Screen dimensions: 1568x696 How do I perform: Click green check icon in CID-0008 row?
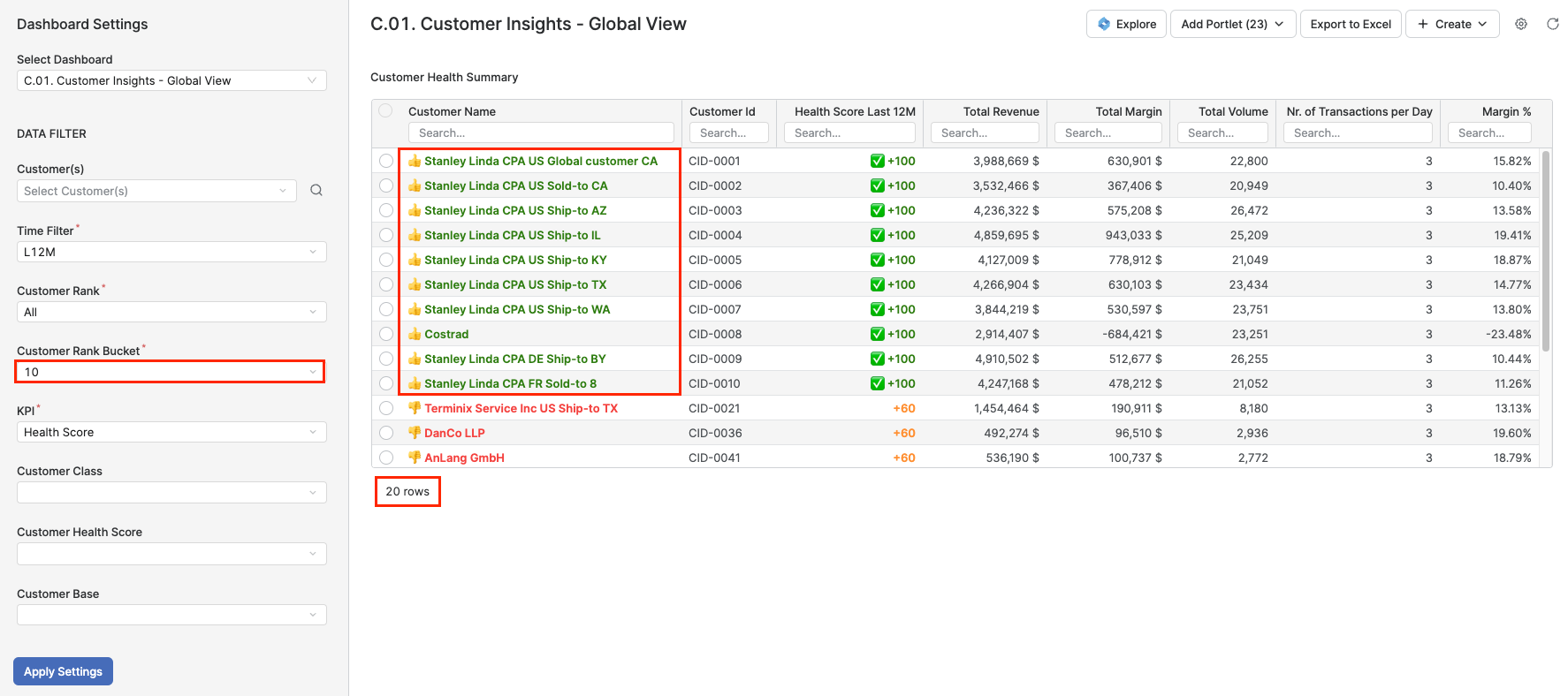point(878,334)
